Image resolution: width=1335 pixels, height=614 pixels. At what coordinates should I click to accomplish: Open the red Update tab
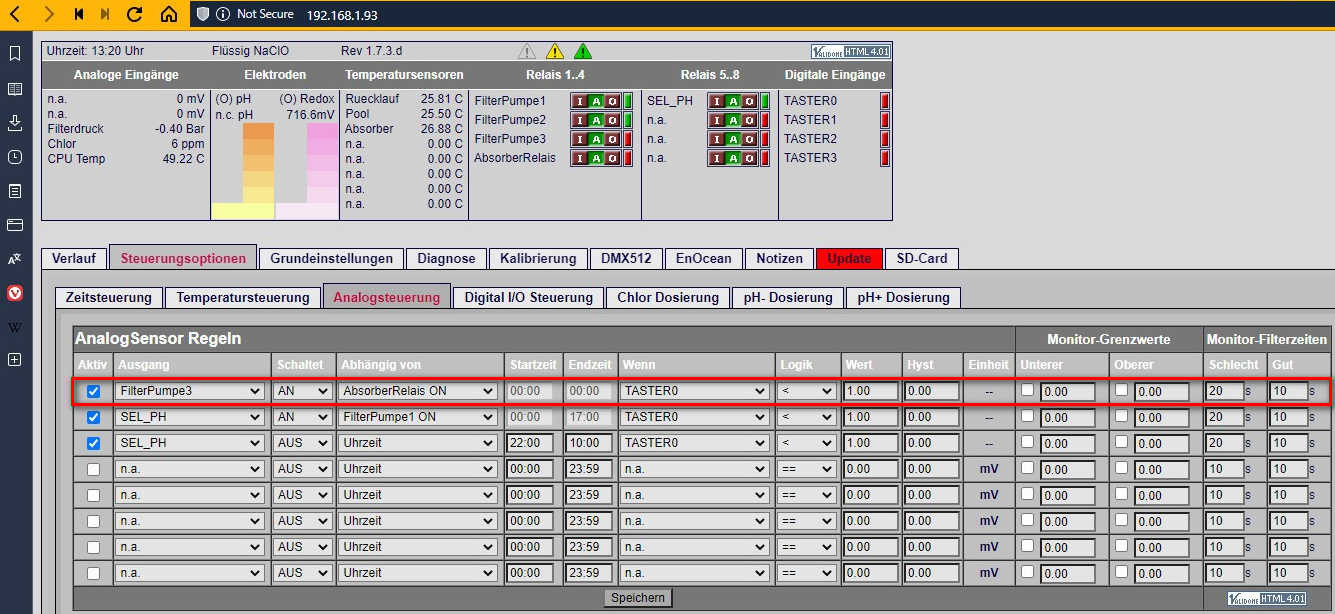[x=849, y=258]
